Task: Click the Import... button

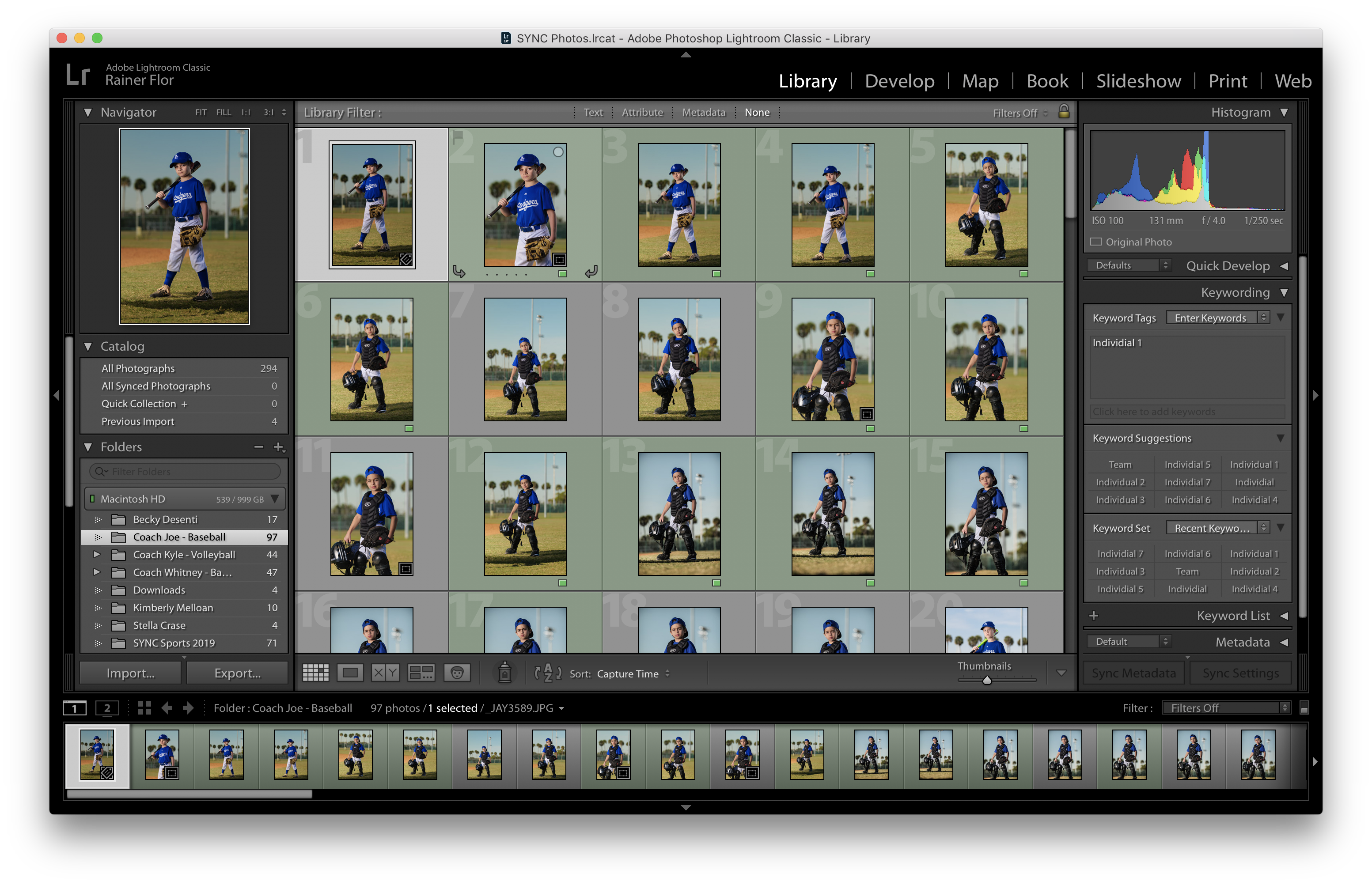Action: click(130, 673)
